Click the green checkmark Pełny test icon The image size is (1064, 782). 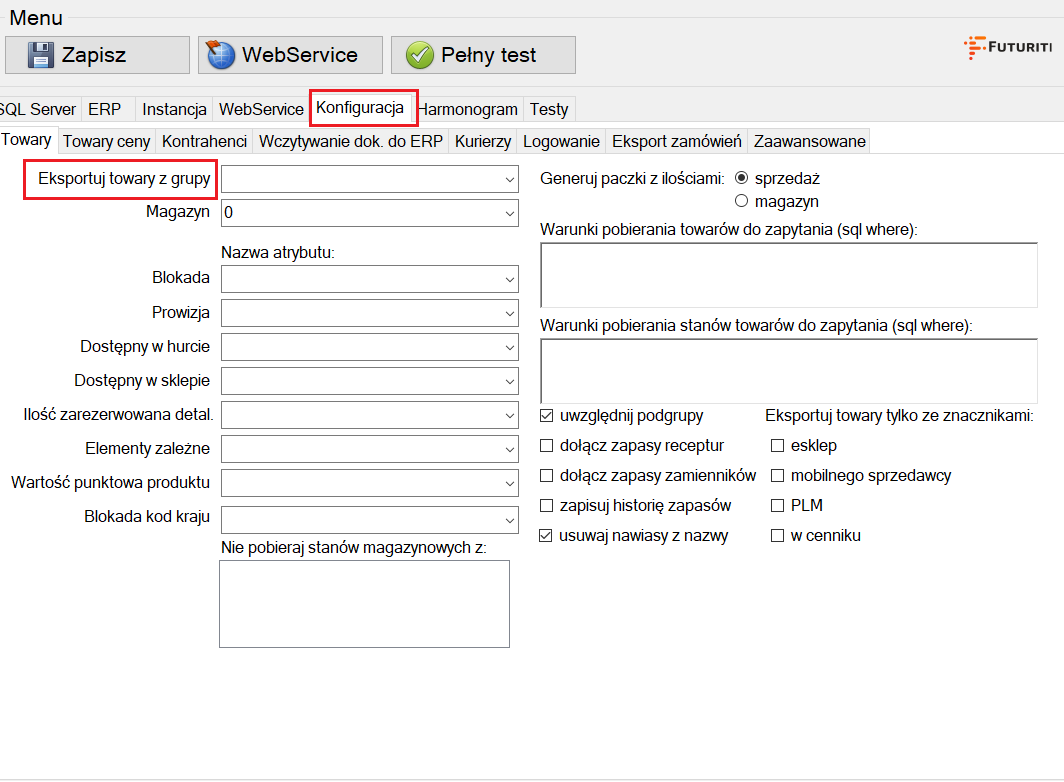[x=420, y=55]
